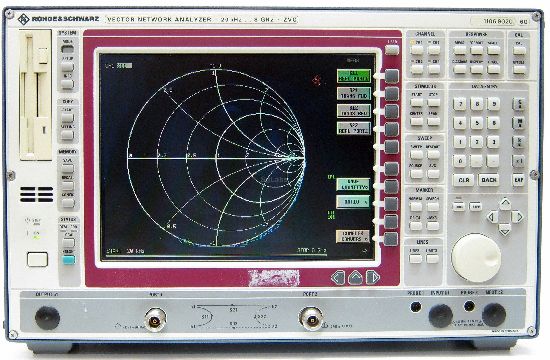The width and height of the screenshot is (550, 360).
Task: Click the PORT 1 connector
Action: point(155,320)
